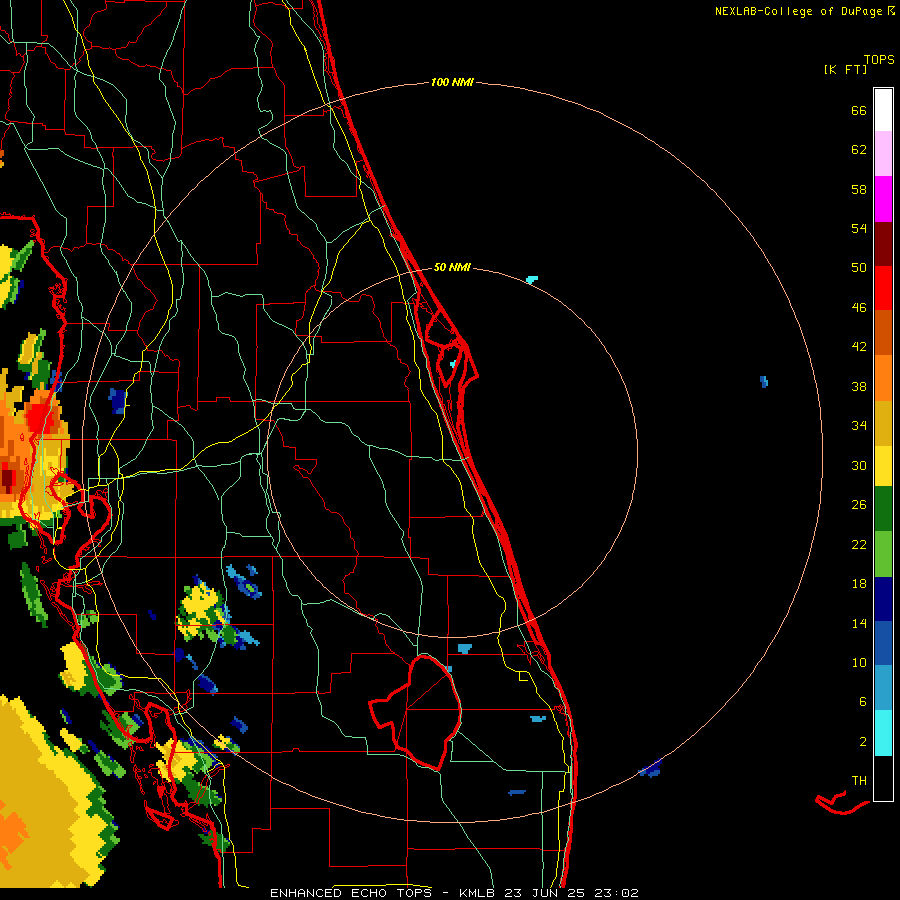The width and height of the screenshot is (900, 900).
Task: Select the dark orange 42 kft legend swatch
Action: pos(883,332)
